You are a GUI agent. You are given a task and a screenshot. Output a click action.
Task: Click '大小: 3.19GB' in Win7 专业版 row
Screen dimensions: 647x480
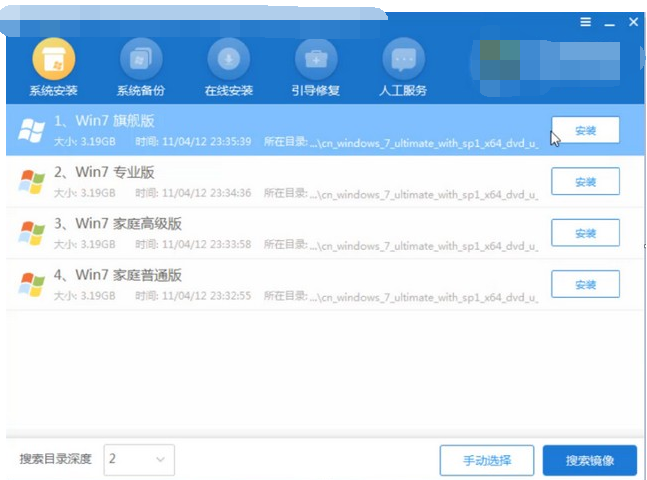[85, 193]
